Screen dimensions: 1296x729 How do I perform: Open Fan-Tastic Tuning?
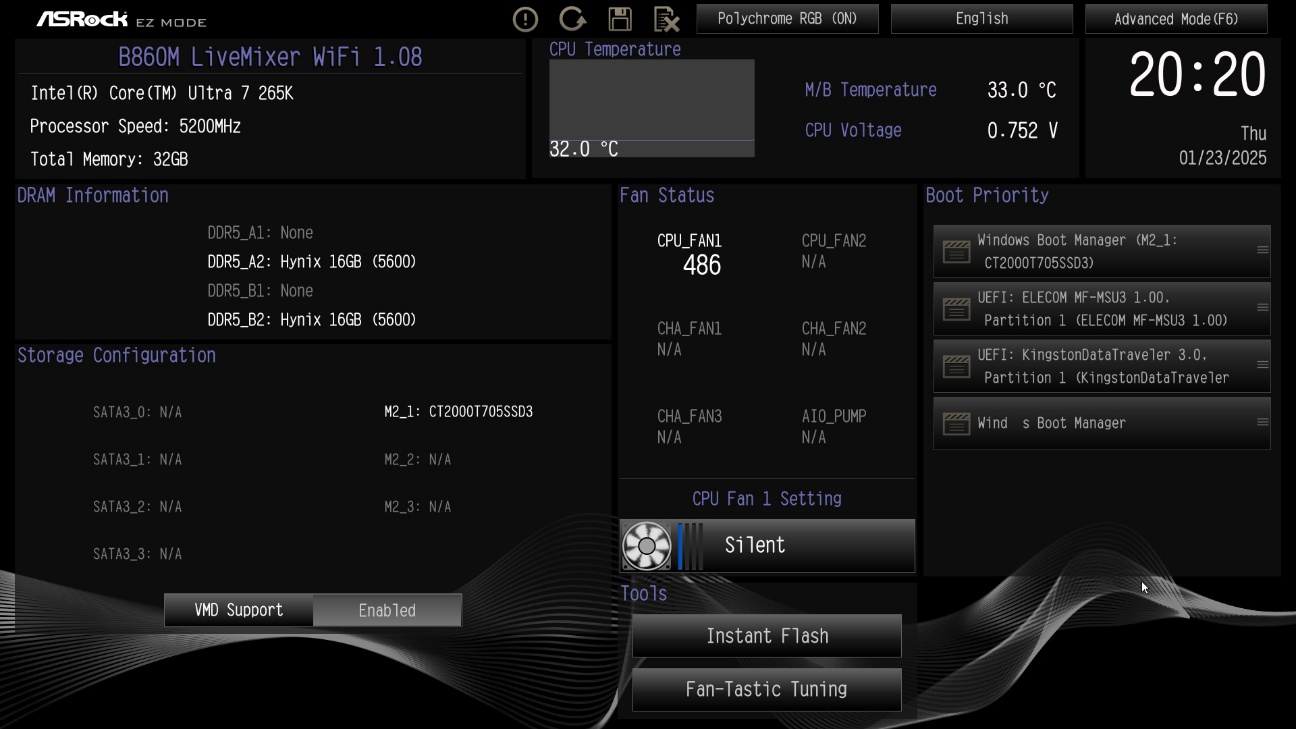[x=767, y=689]
